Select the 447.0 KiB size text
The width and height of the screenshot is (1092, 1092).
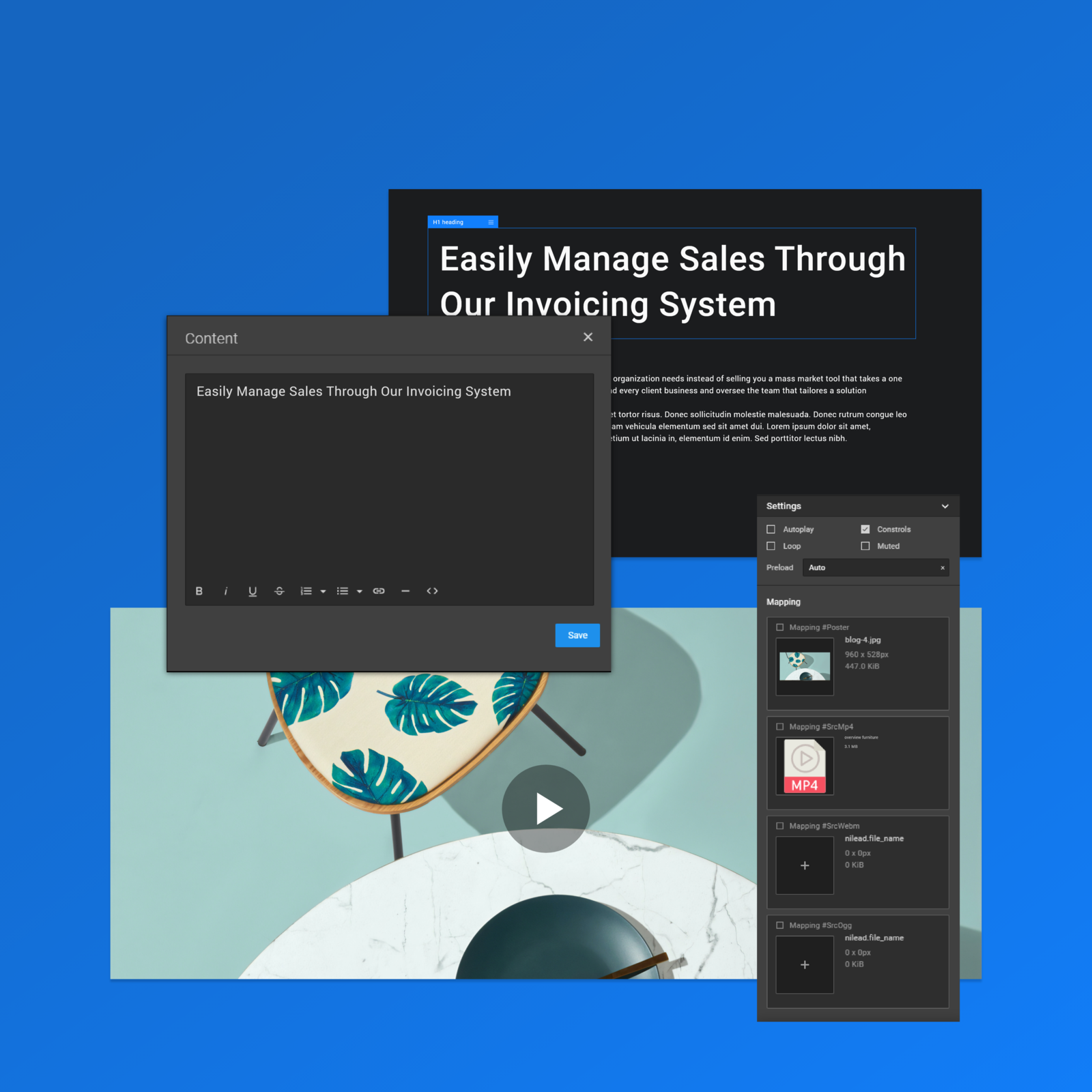862,667
